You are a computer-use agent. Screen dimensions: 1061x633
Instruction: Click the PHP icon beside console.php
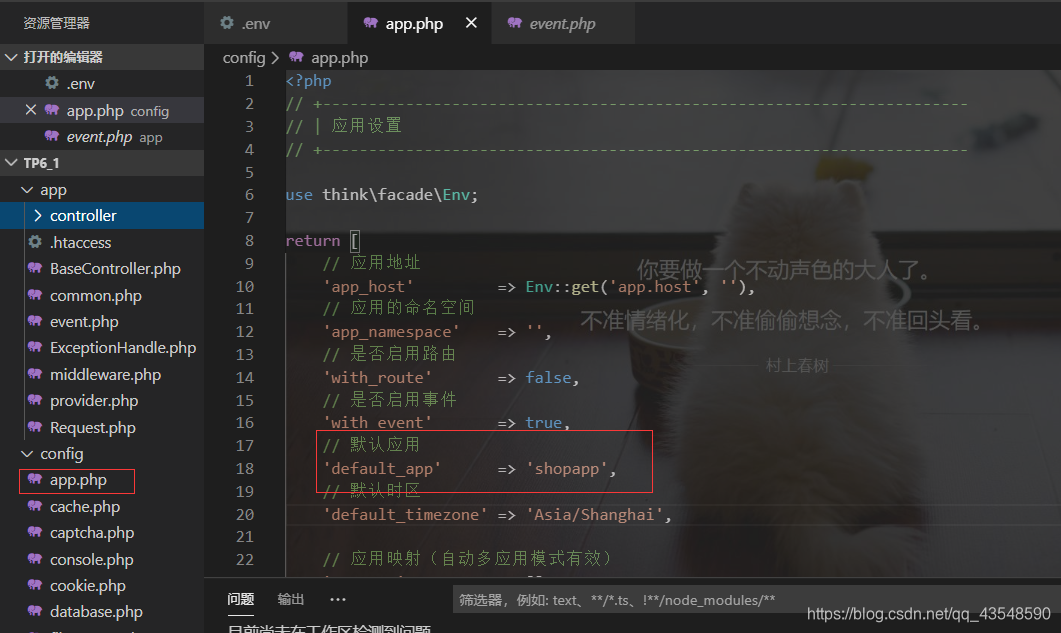point(35,559)
